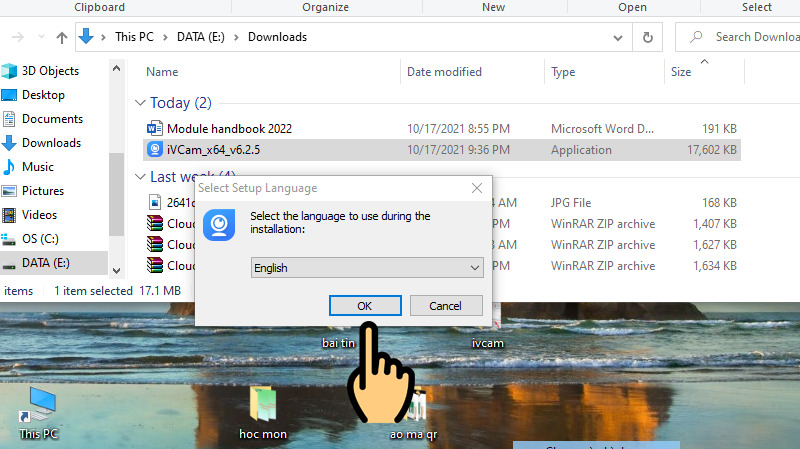
Task: Click OK in the Select Setup Language dialog
Action: click(365, 305)
